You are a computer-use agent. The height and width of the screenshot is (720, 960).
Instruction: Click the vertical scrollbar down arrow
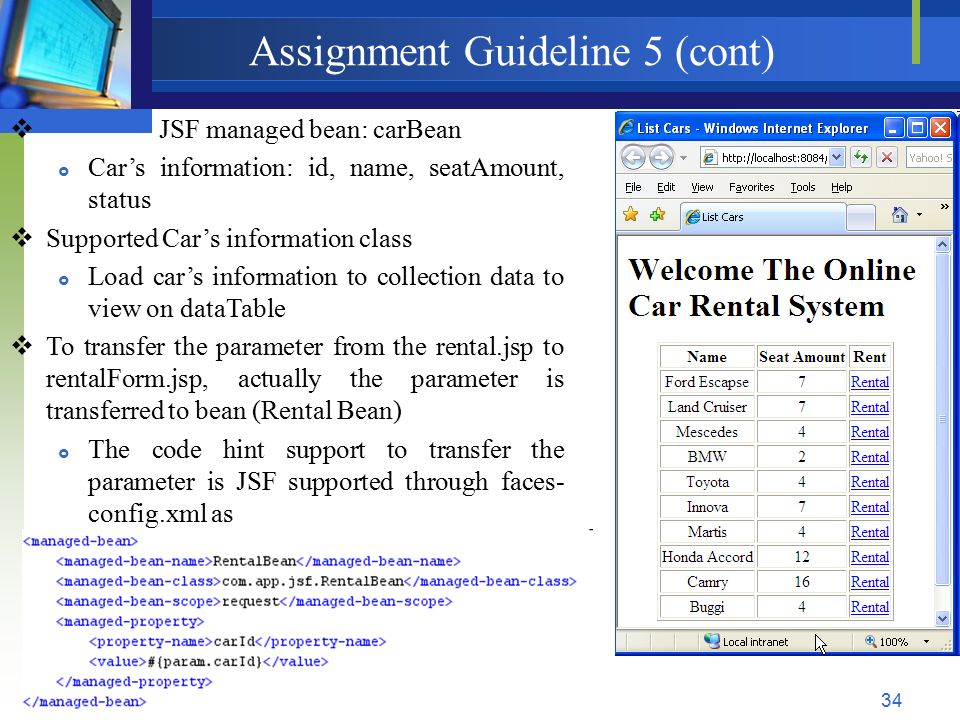coord(943,618)
